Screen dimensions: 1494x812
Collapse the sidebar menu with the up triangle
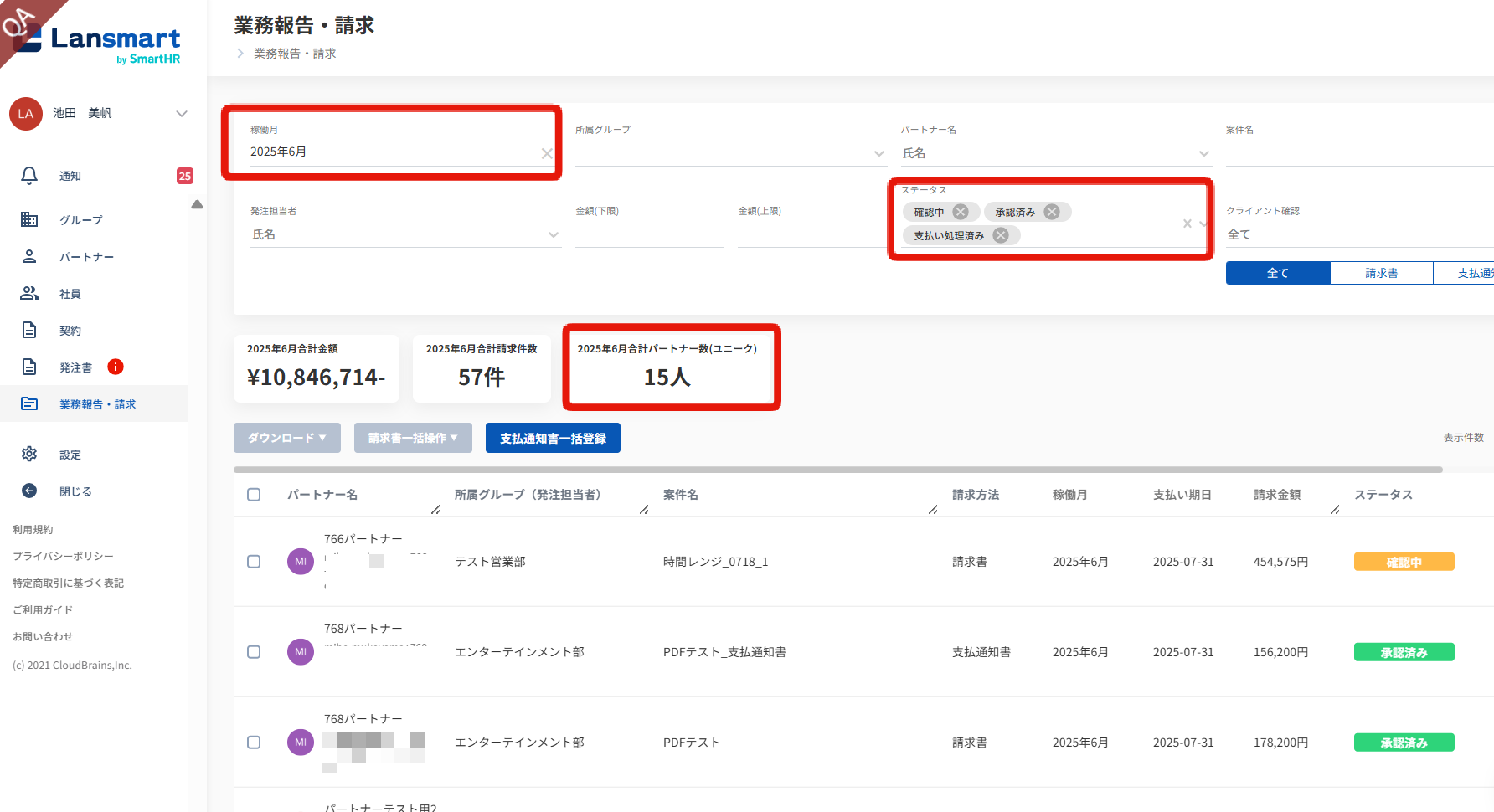[197, 204]
